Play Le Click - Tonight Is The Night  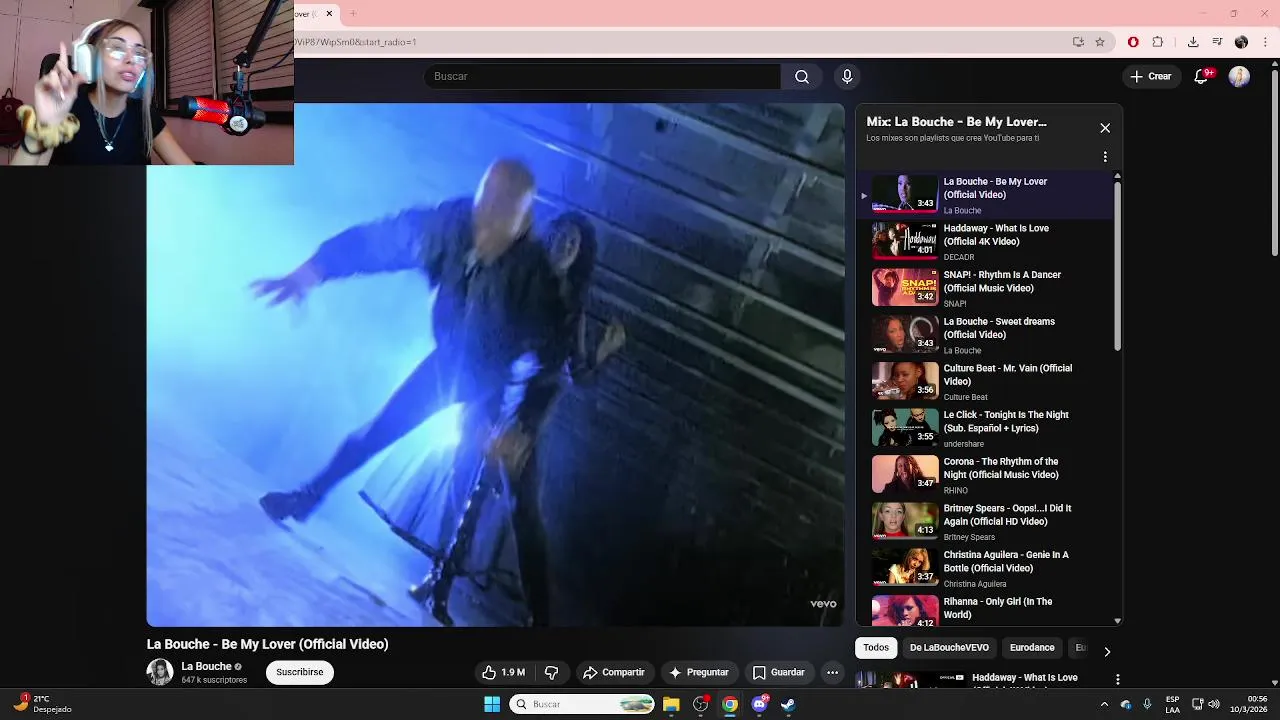pos(985,428)
